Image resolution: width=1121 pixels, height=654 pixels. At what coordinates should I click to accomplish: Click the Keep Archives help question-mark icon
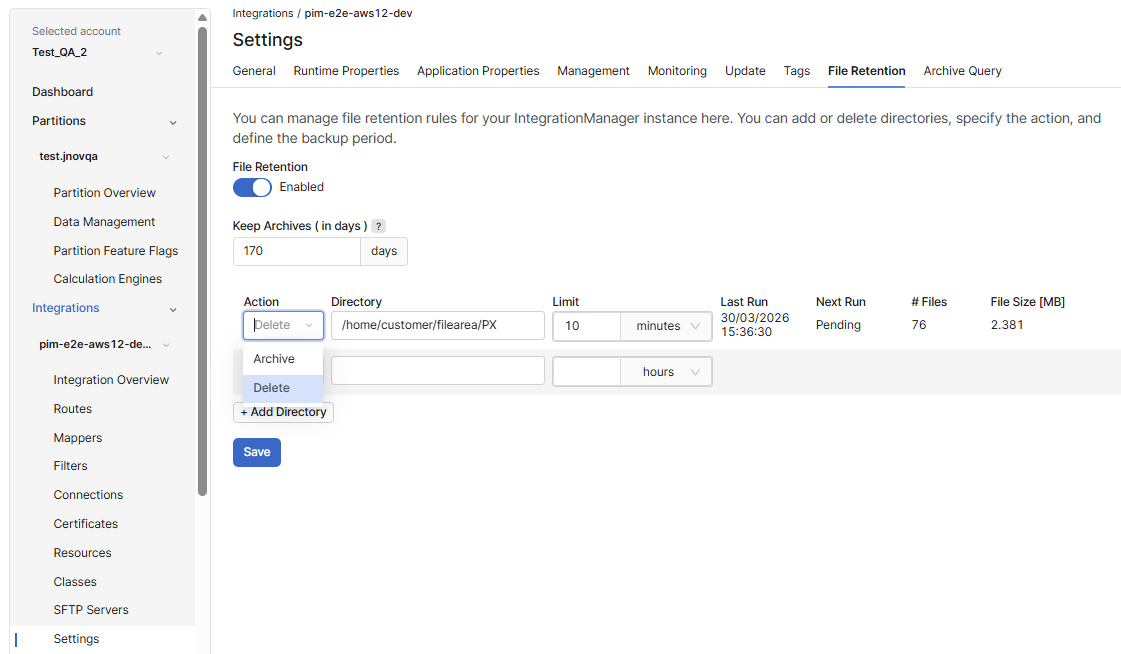click(x=379, y=226)
